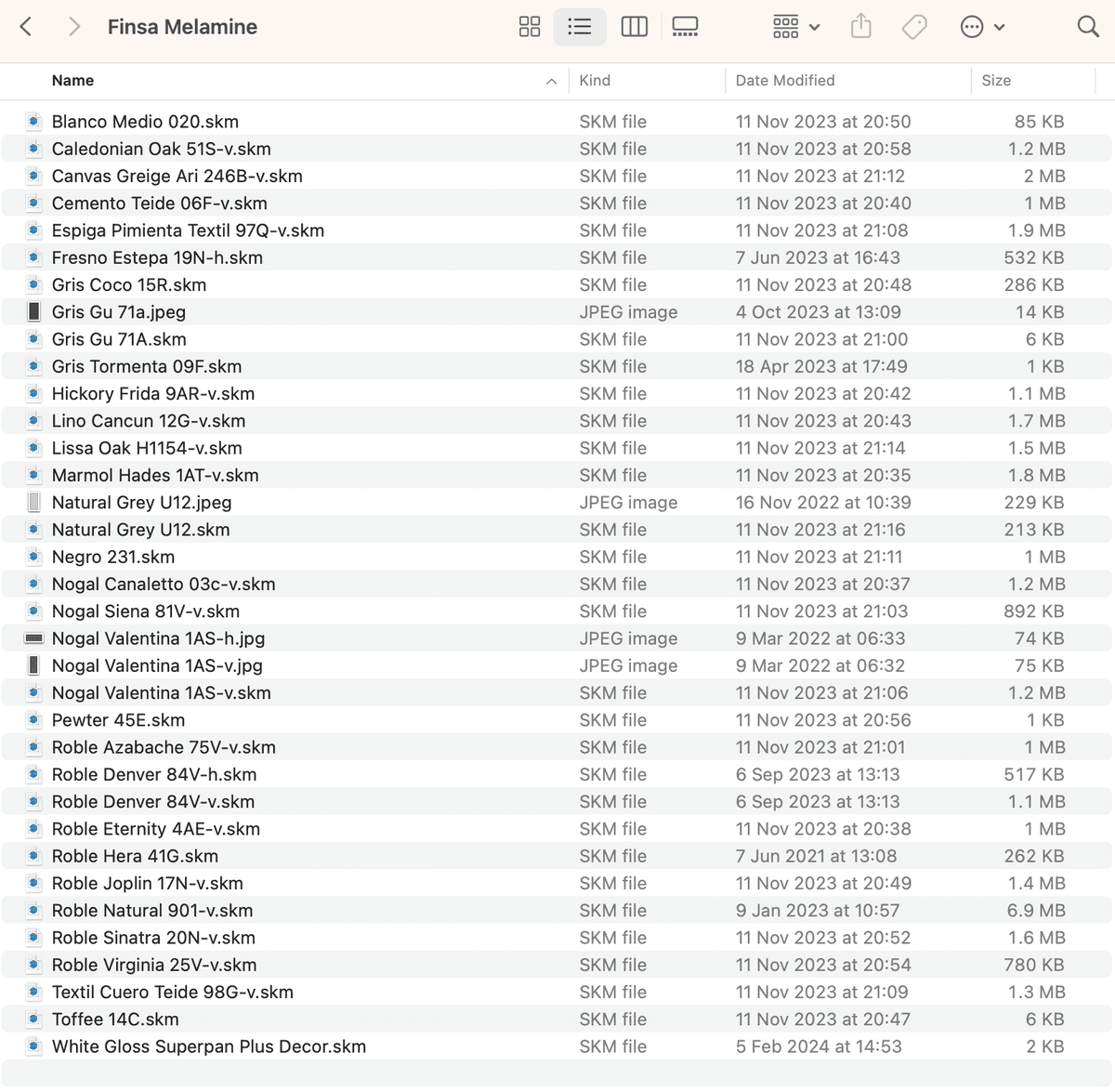Click the forward navigation arrow
The image size is (1115, 1092).
point(74,27)
